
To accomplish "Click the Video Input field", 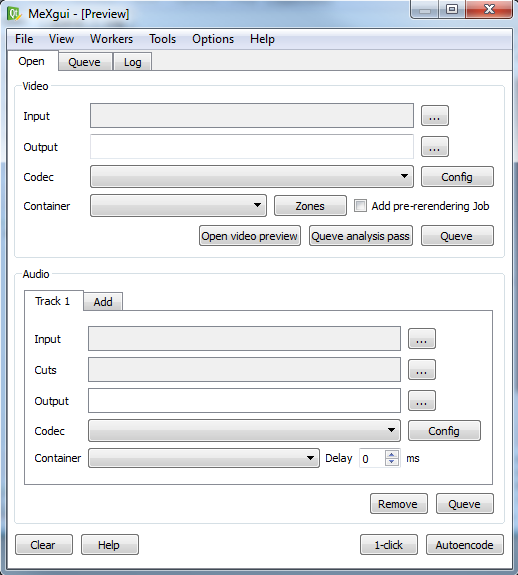I will [252, 116].
